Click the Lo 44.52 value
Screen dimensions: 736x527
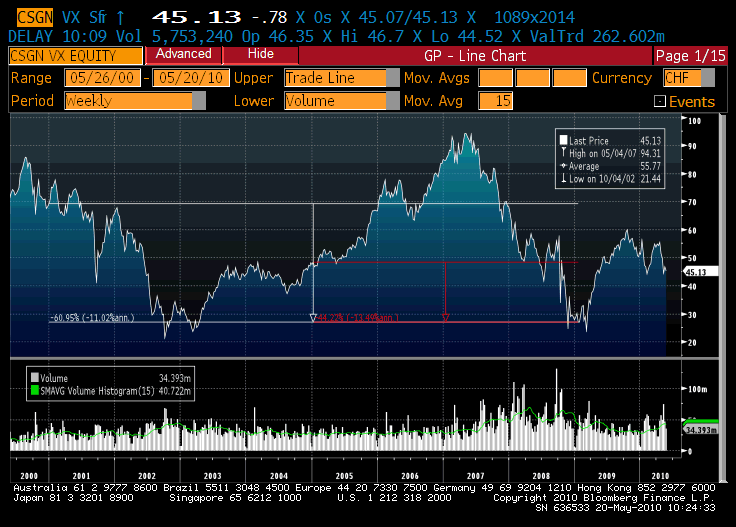(467, 37)
